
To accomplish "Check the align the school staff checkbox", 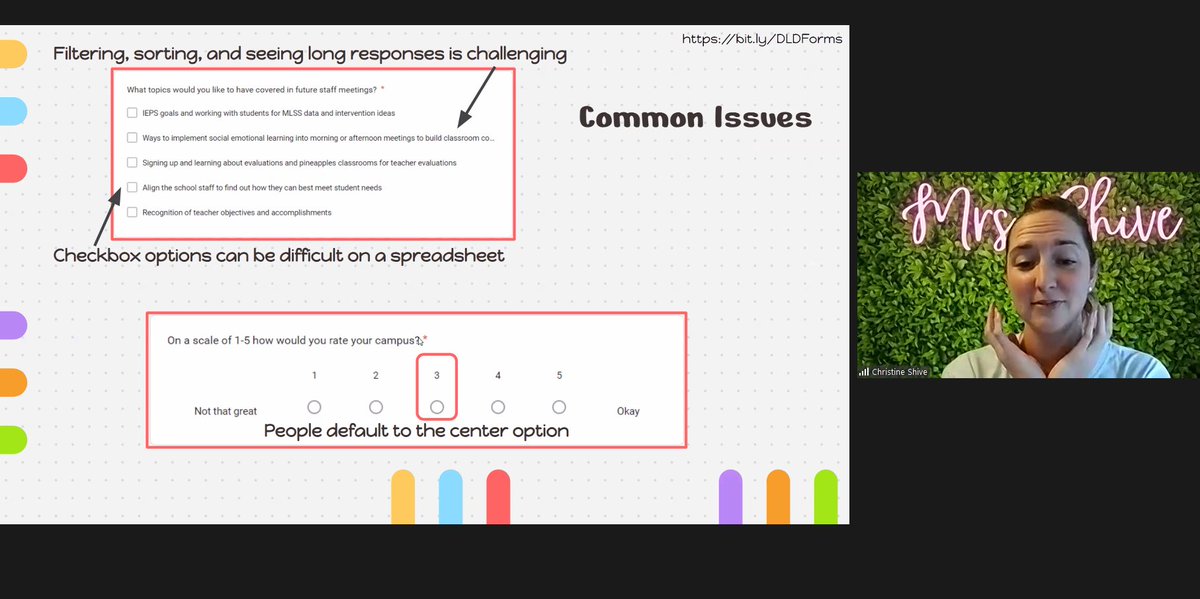I will pos(132,187).
